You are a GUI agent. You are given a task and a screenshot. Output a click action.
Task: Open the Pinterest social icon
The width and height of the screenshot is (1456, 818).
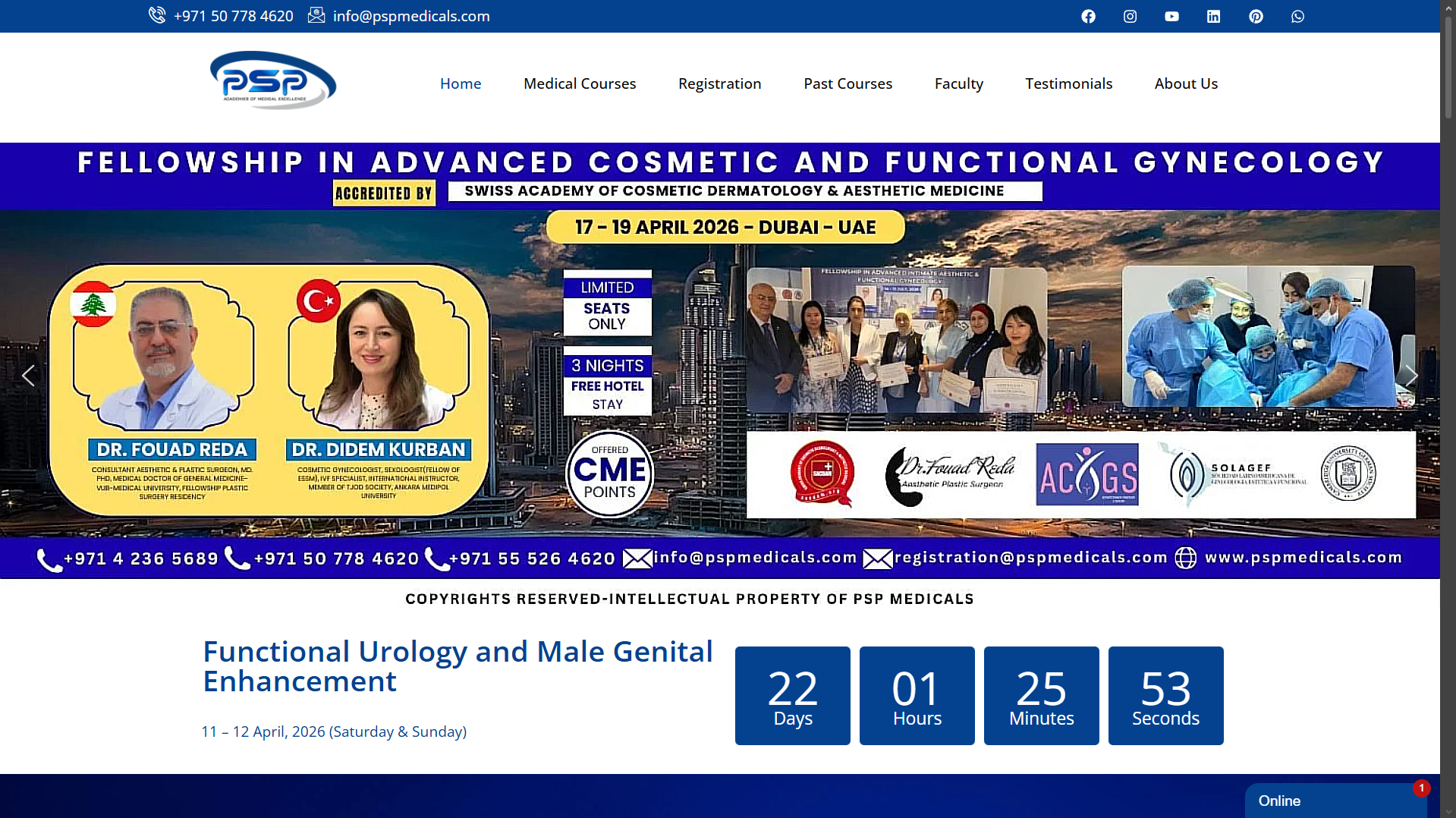1256,16
